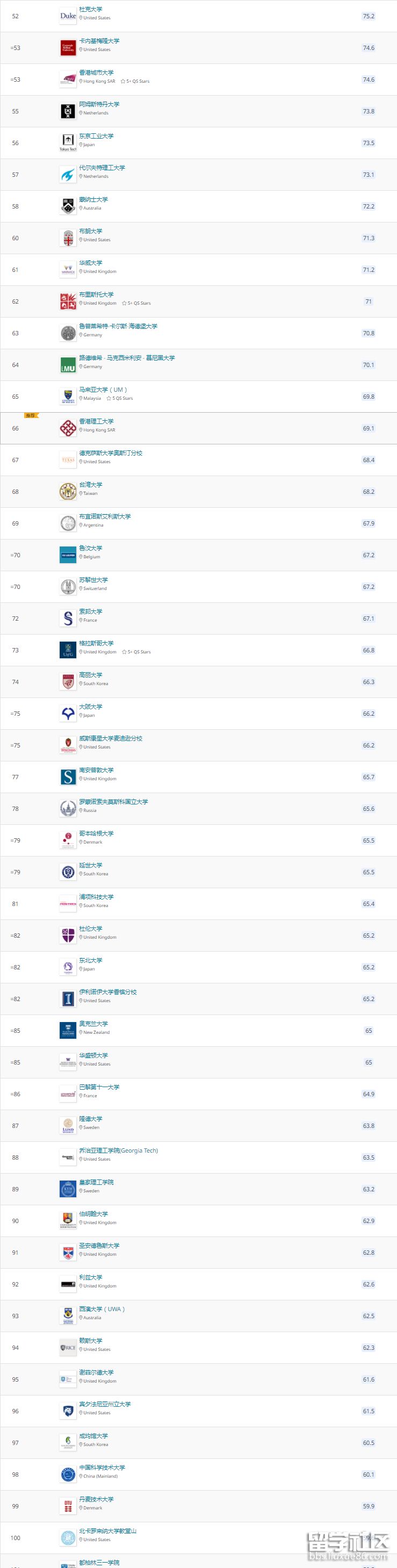Open the 香港城市大学 link
397x1568 pixels.
96,73
